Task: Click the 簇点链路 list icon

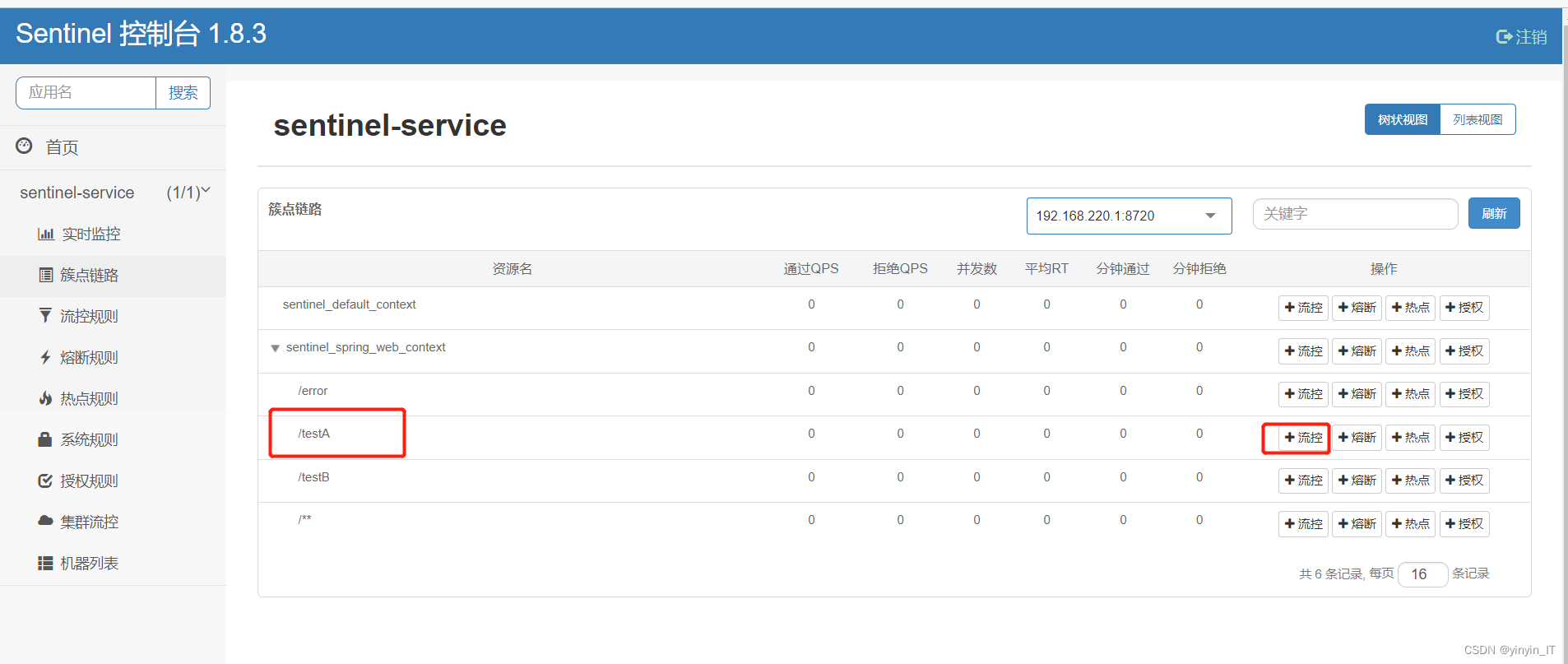Action: pyautogui.click(x=46, y=275)
